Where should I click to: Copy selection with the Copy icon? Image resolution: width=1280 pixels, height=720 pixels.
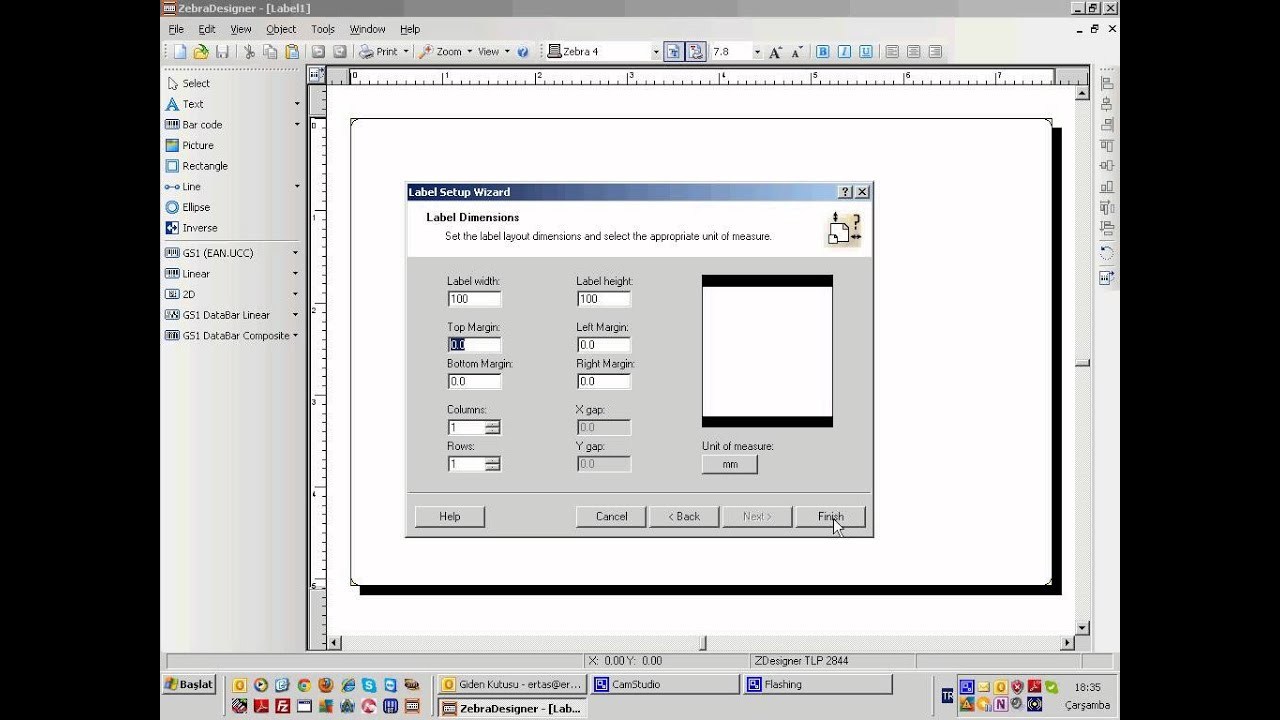pos(270,52)
